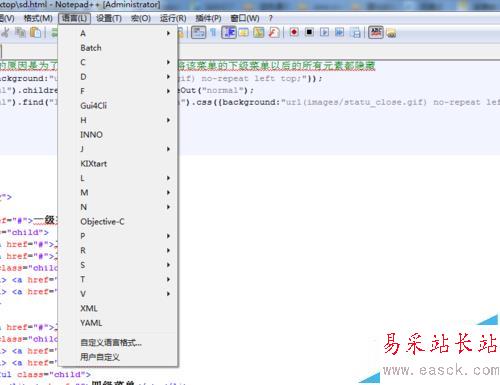The height and width of the screenshot is (385, 500).
Task: Start macro recording with red dot icon
Action: point(294,32)
